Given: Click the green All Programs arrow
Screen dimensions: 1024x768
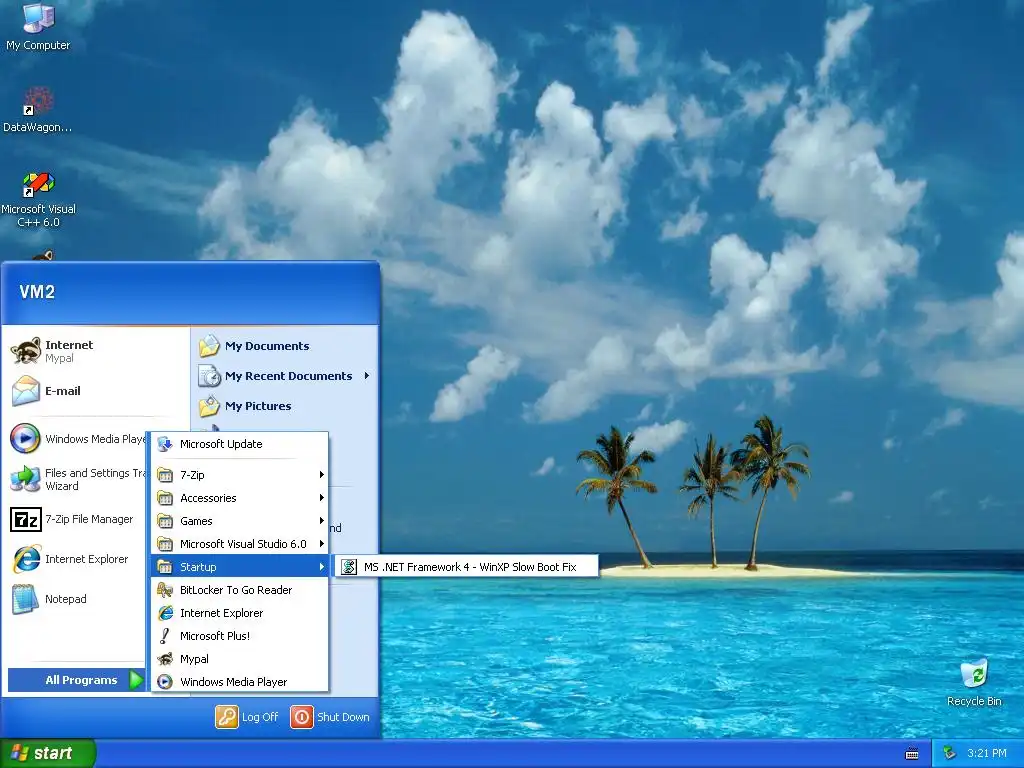Looking at the screenshot, I should coord(136,680).
